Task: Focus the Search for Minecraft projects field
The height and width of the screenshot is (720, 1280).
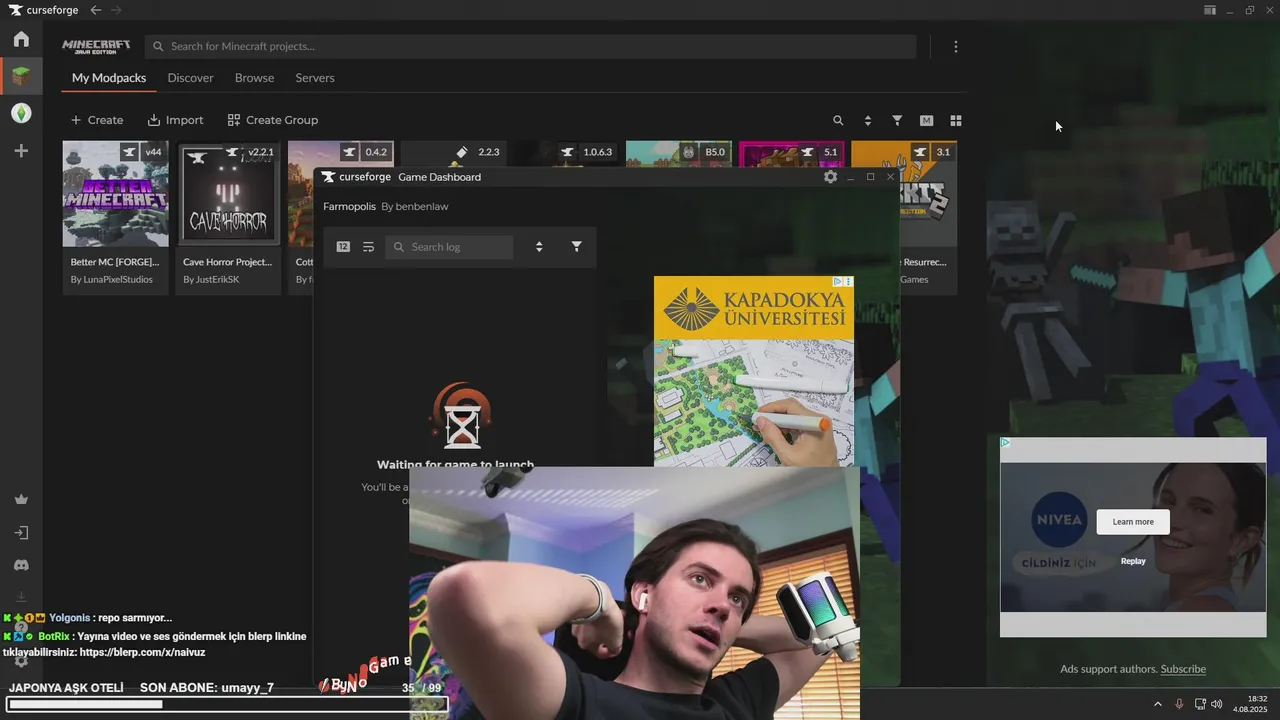Action: 530,46
